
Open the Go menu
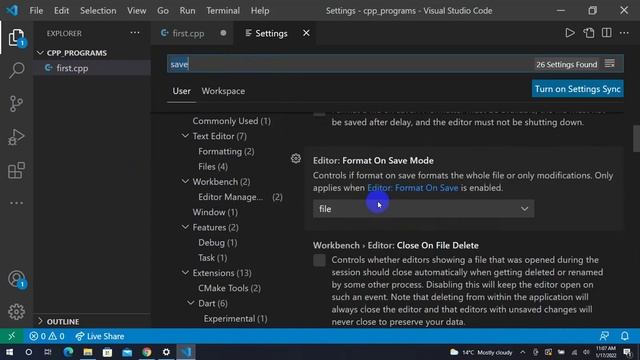(162, 11)
